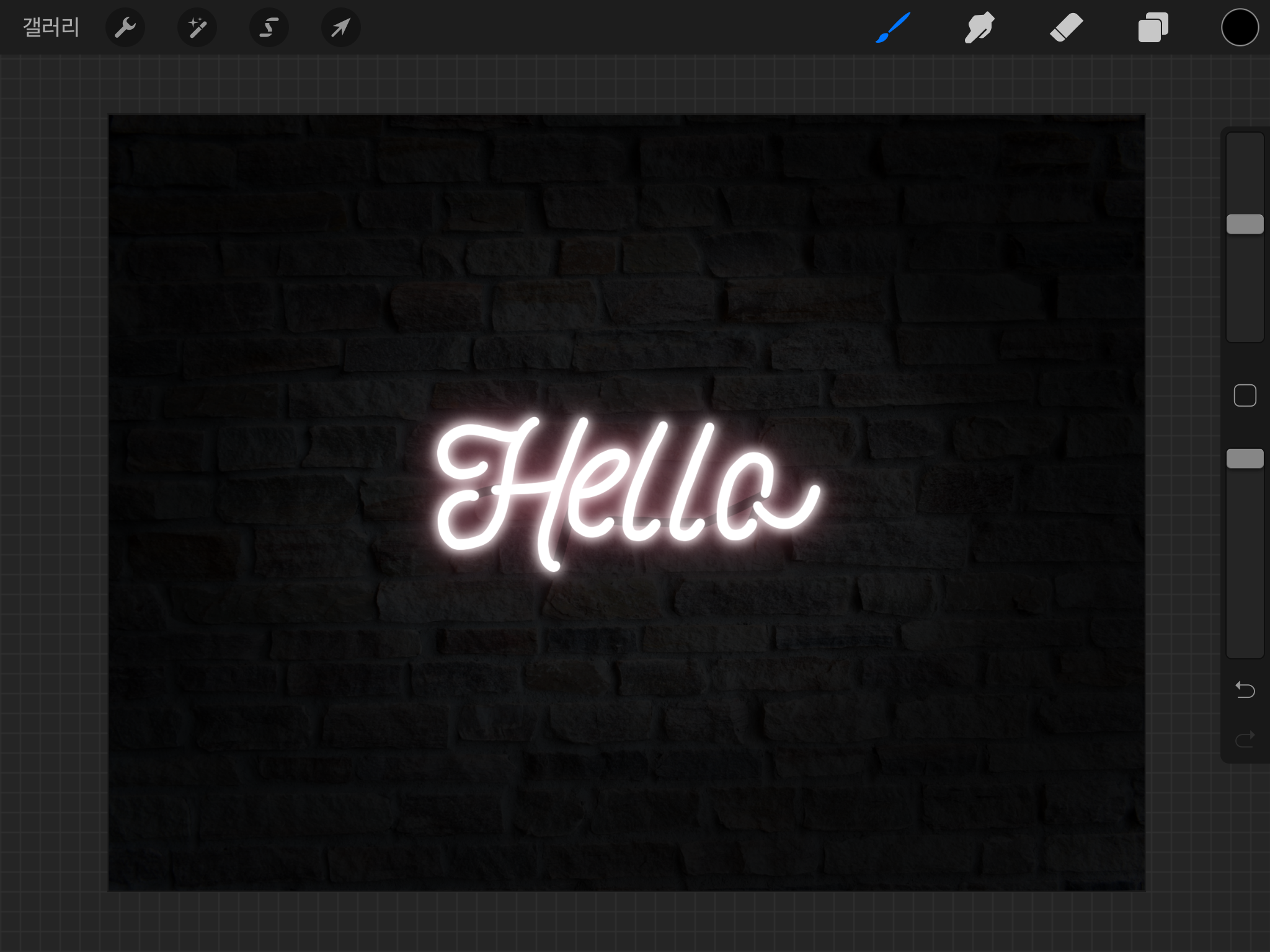1270x952 pixels.
Task: Activate the Transform arrow tool
Action: (x=341, y=27)
